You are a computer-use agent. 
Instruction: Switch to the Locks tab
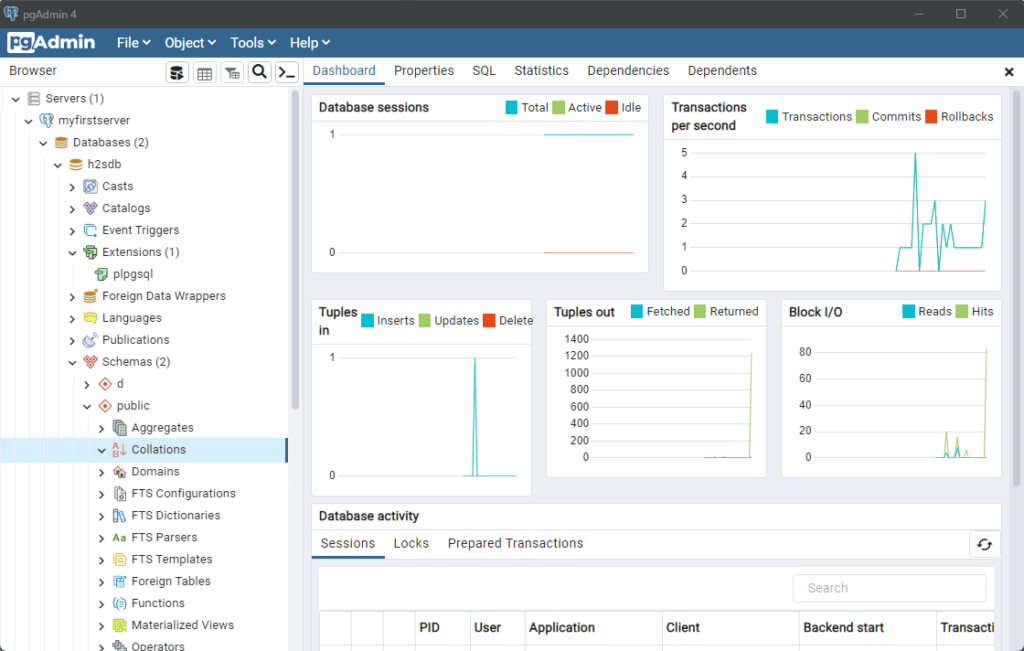pyautogui.click(x=411, y=543)
